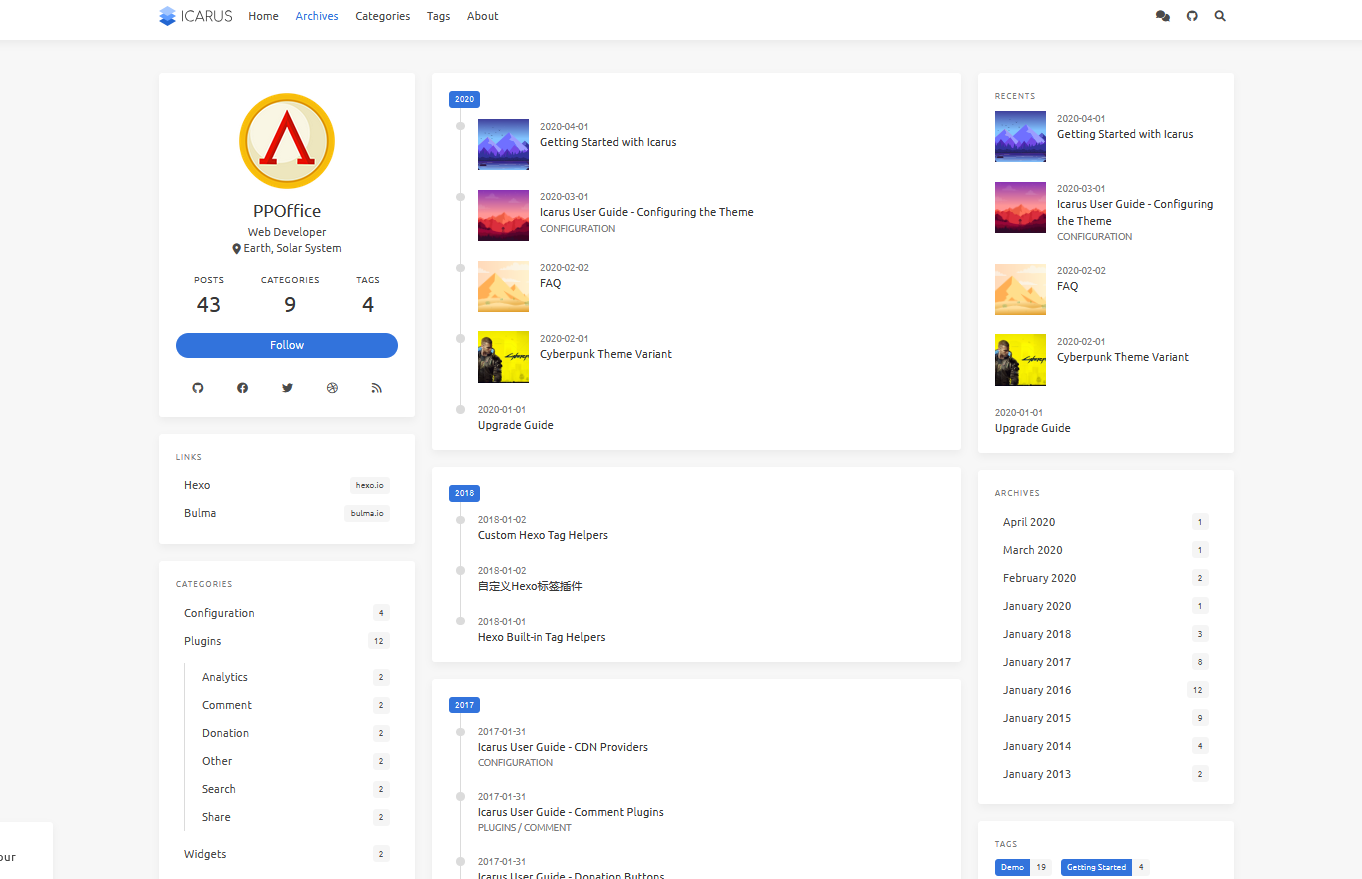Select the Plugins category in the sidebar
This screenshot has width=1362, height=879.
point(203,641)
